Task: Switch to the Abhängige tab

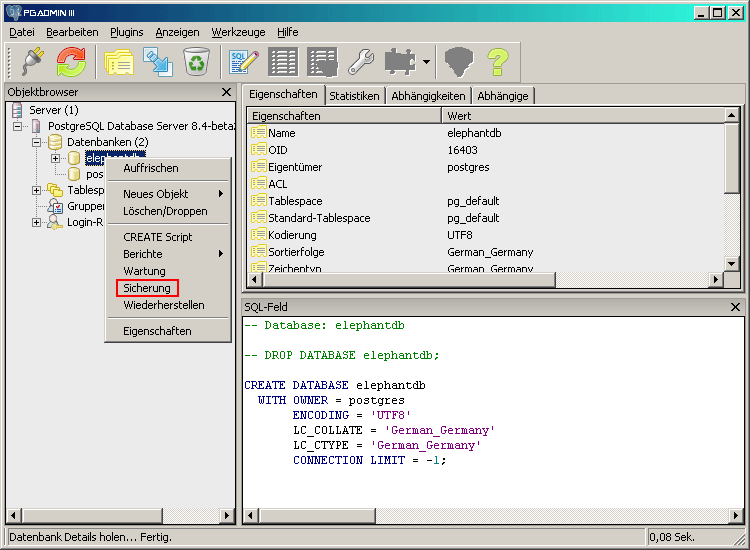Action: 503,96
